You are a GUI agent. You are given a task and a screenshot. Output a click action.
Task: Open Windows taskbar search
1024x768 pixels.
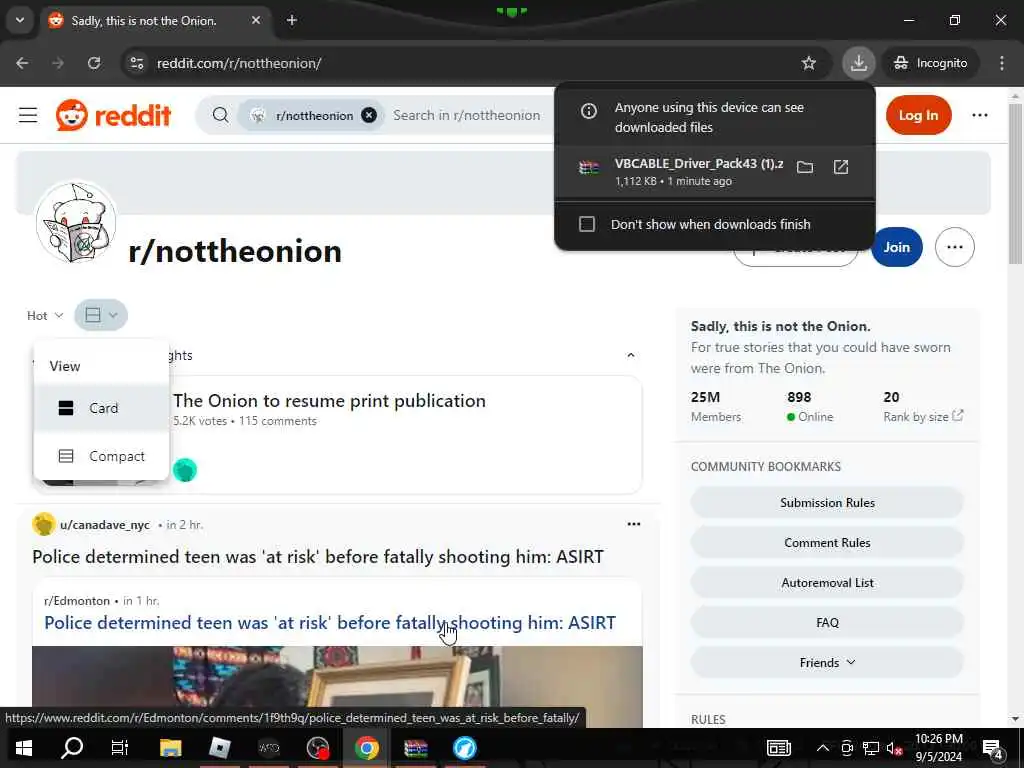coord(72,748)
